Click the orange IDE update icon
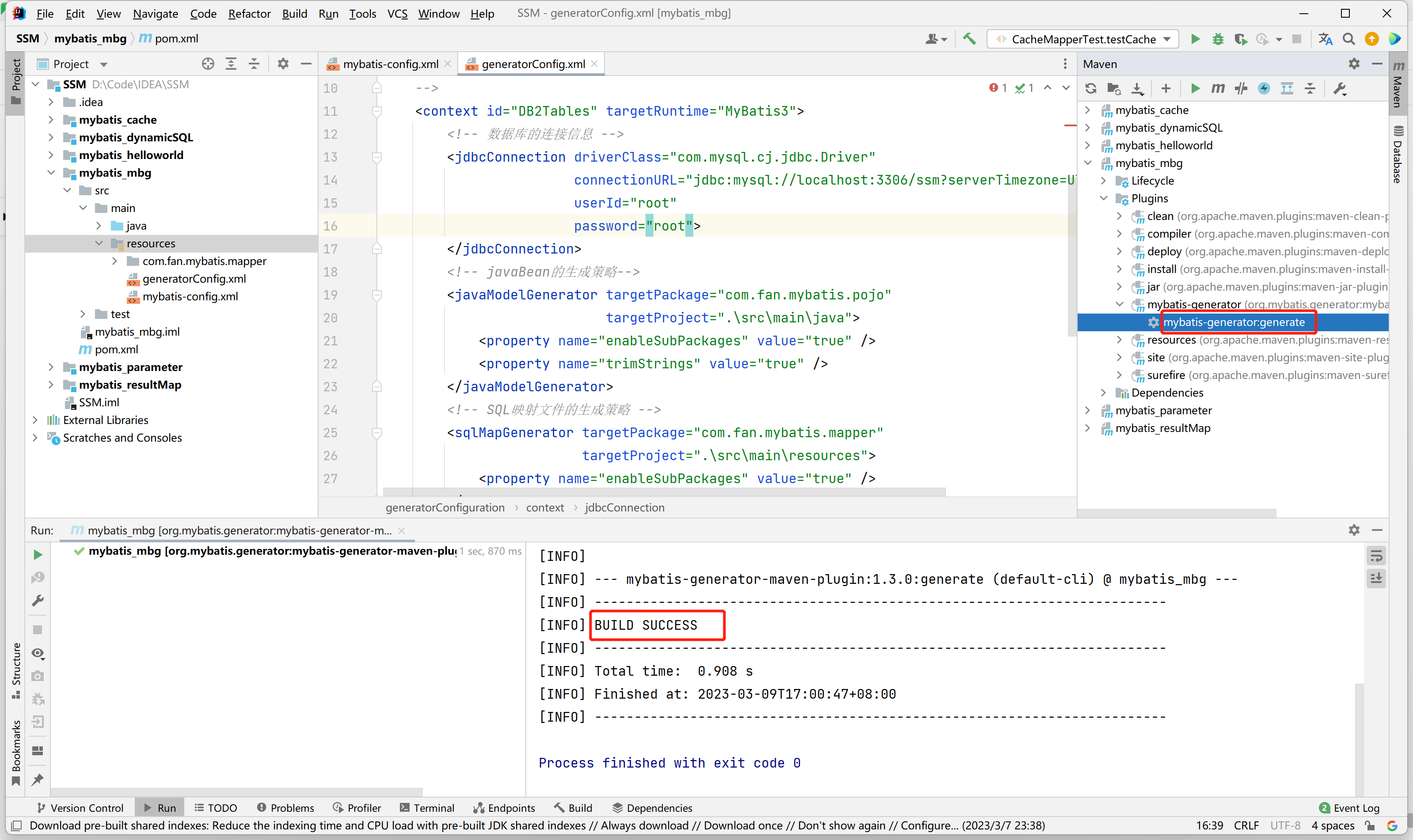 tap(1371, 39)
